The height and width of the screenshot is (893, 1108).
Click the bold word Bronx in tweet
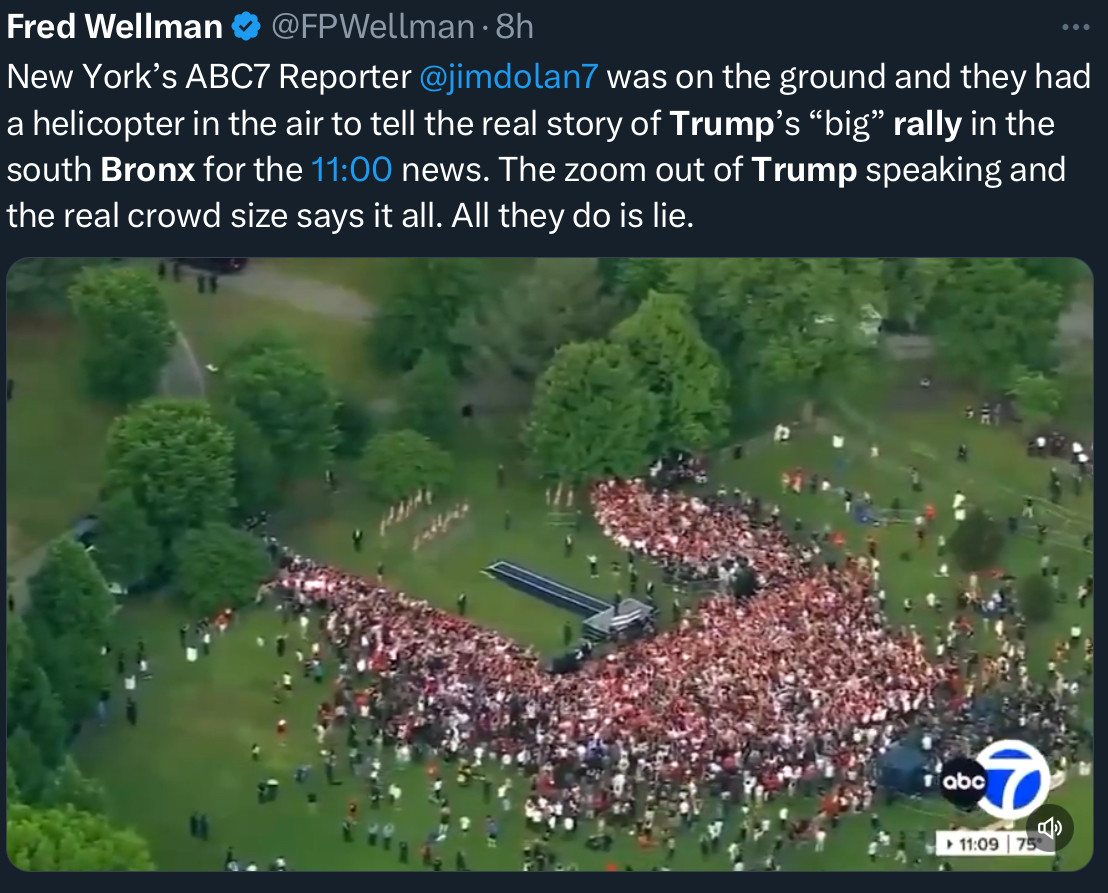148,170
